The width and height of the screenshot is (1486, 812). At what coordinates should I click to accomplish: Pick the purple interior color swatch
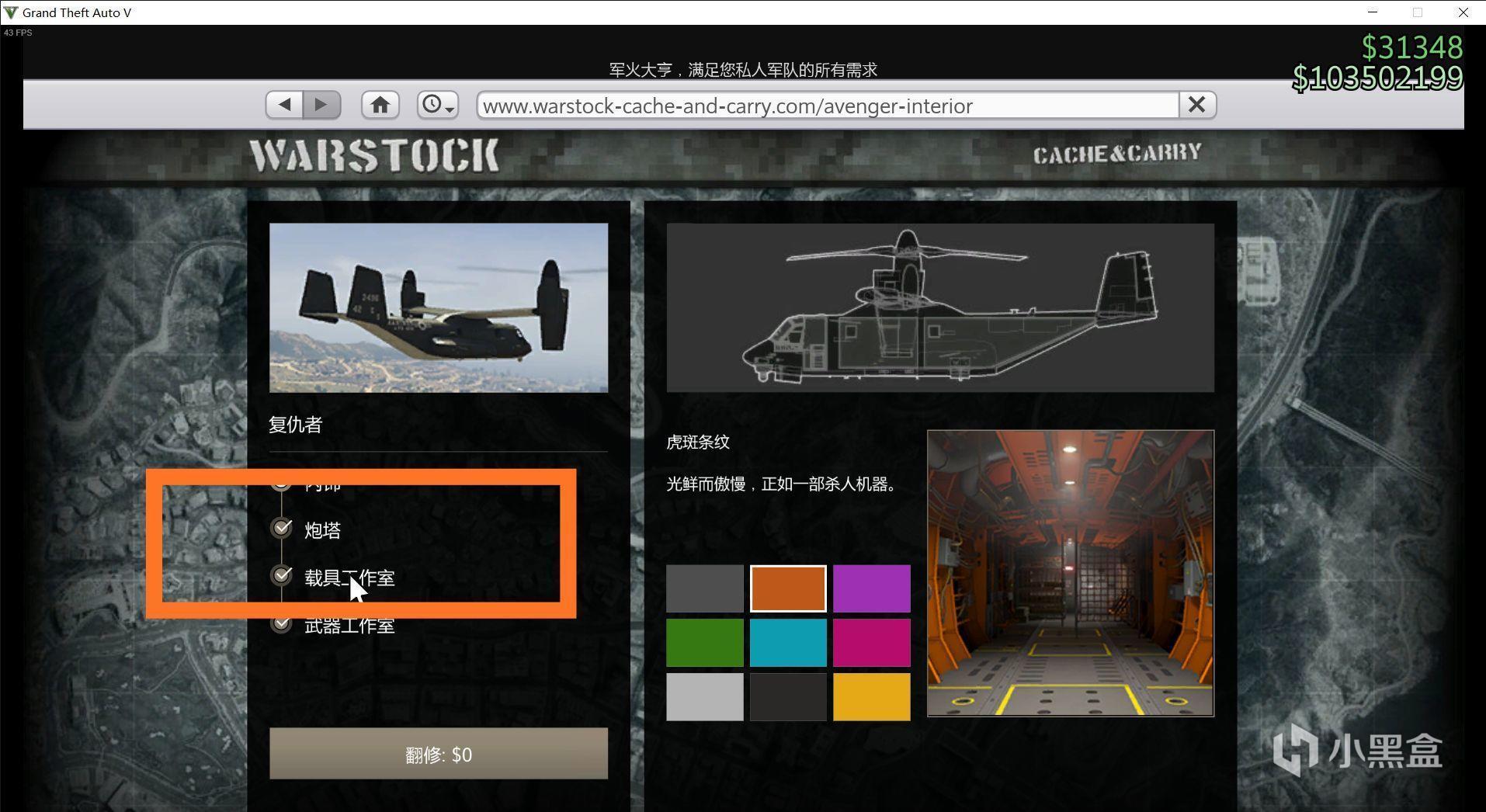click(x=872, y=588)
